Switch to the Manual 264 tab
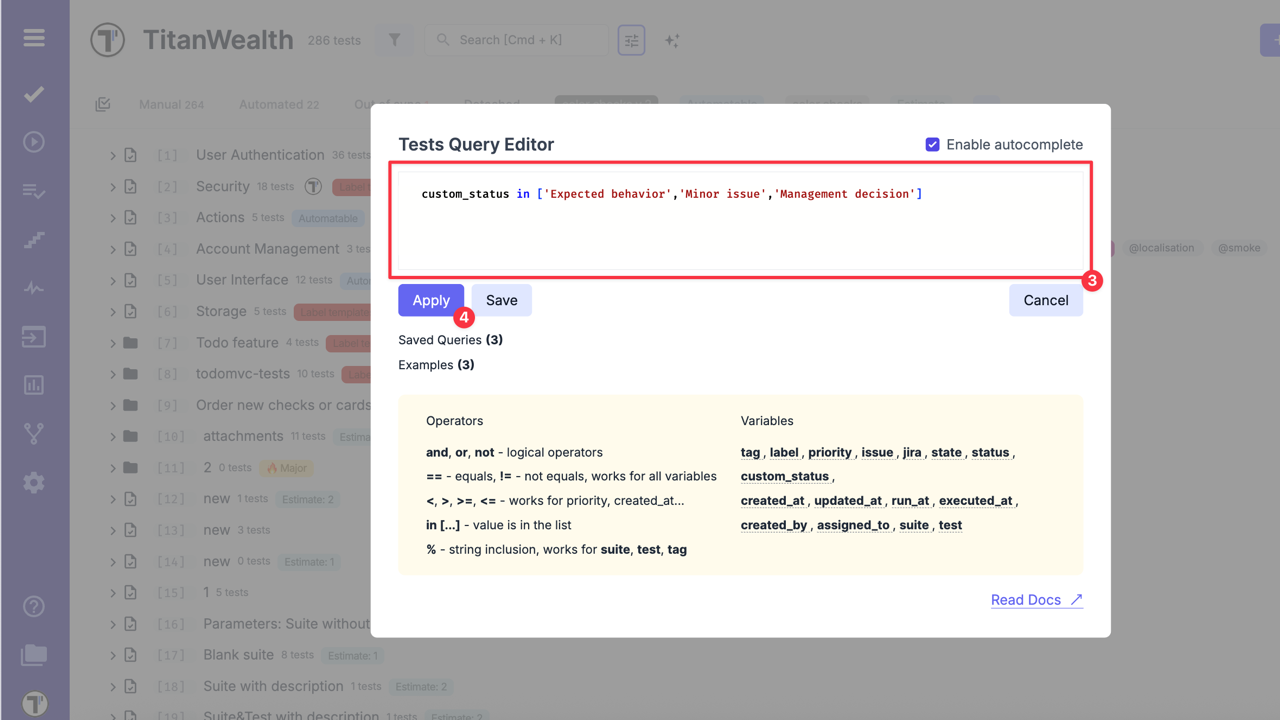 [171, 104]
